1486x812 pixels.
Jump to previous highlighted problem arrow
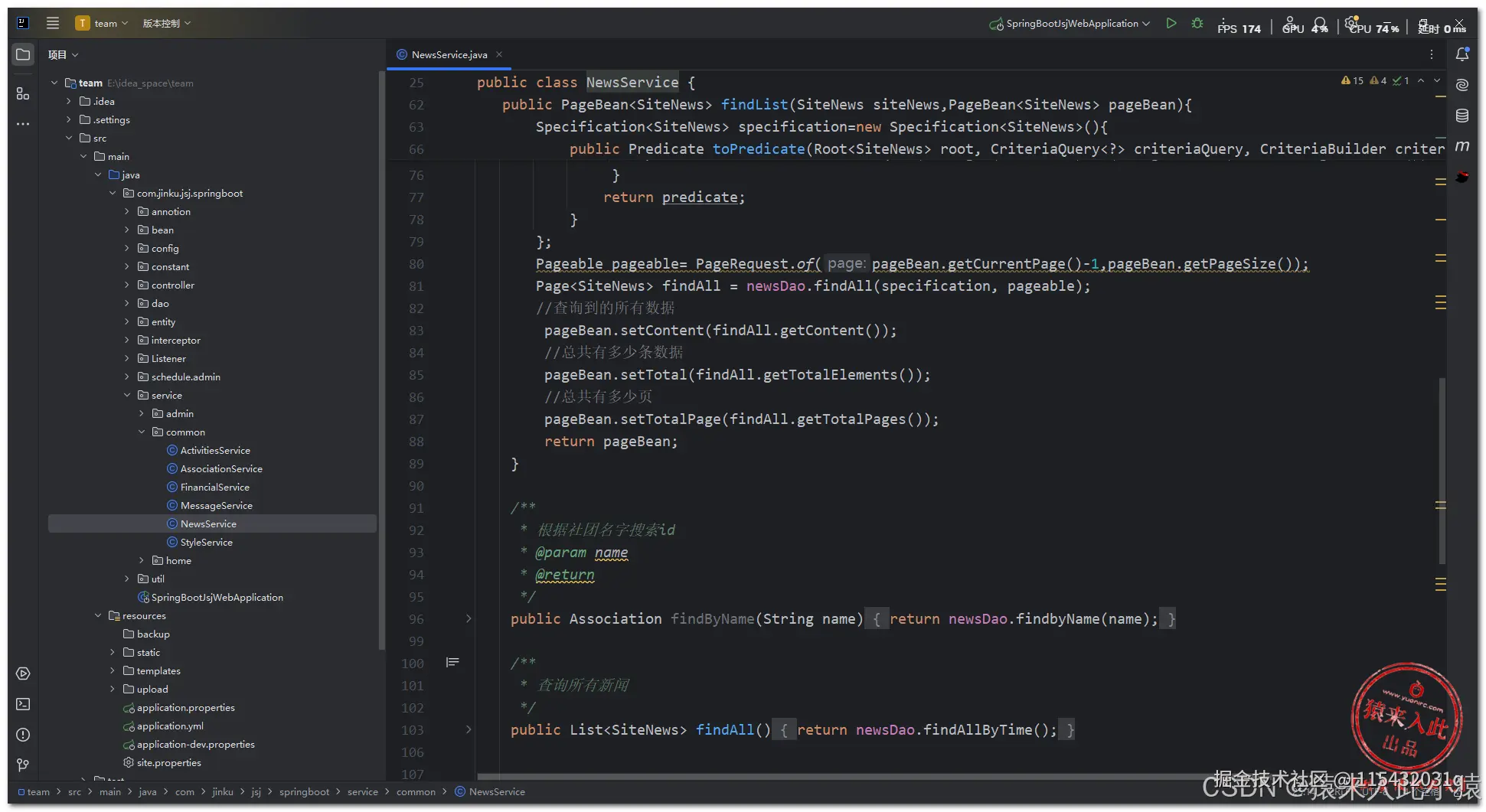pos(1421,80)
